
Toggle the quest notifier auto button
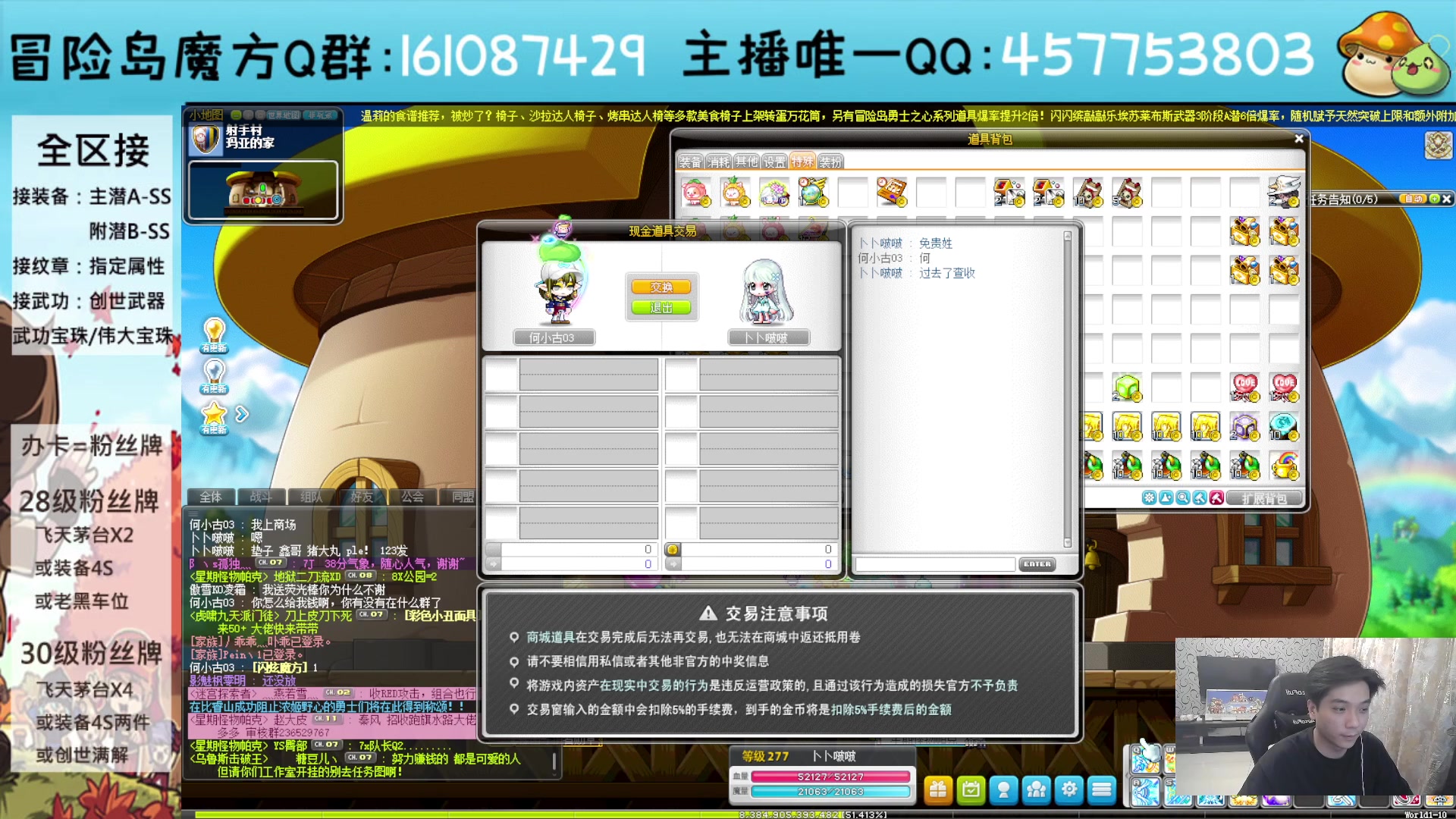1413,199
